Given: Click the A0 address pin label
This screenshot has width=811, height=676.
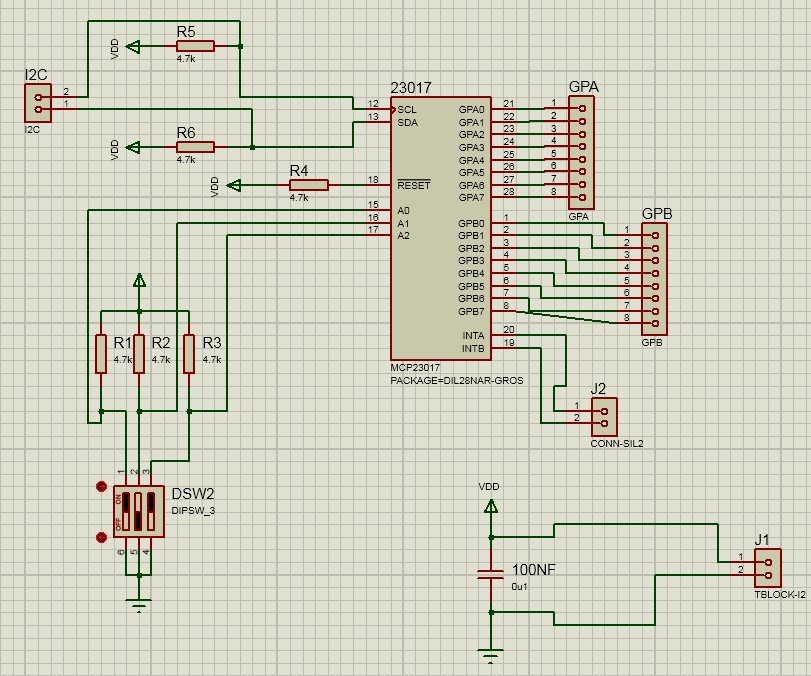Looking at the screenshot, I should [x=403, y=211].
